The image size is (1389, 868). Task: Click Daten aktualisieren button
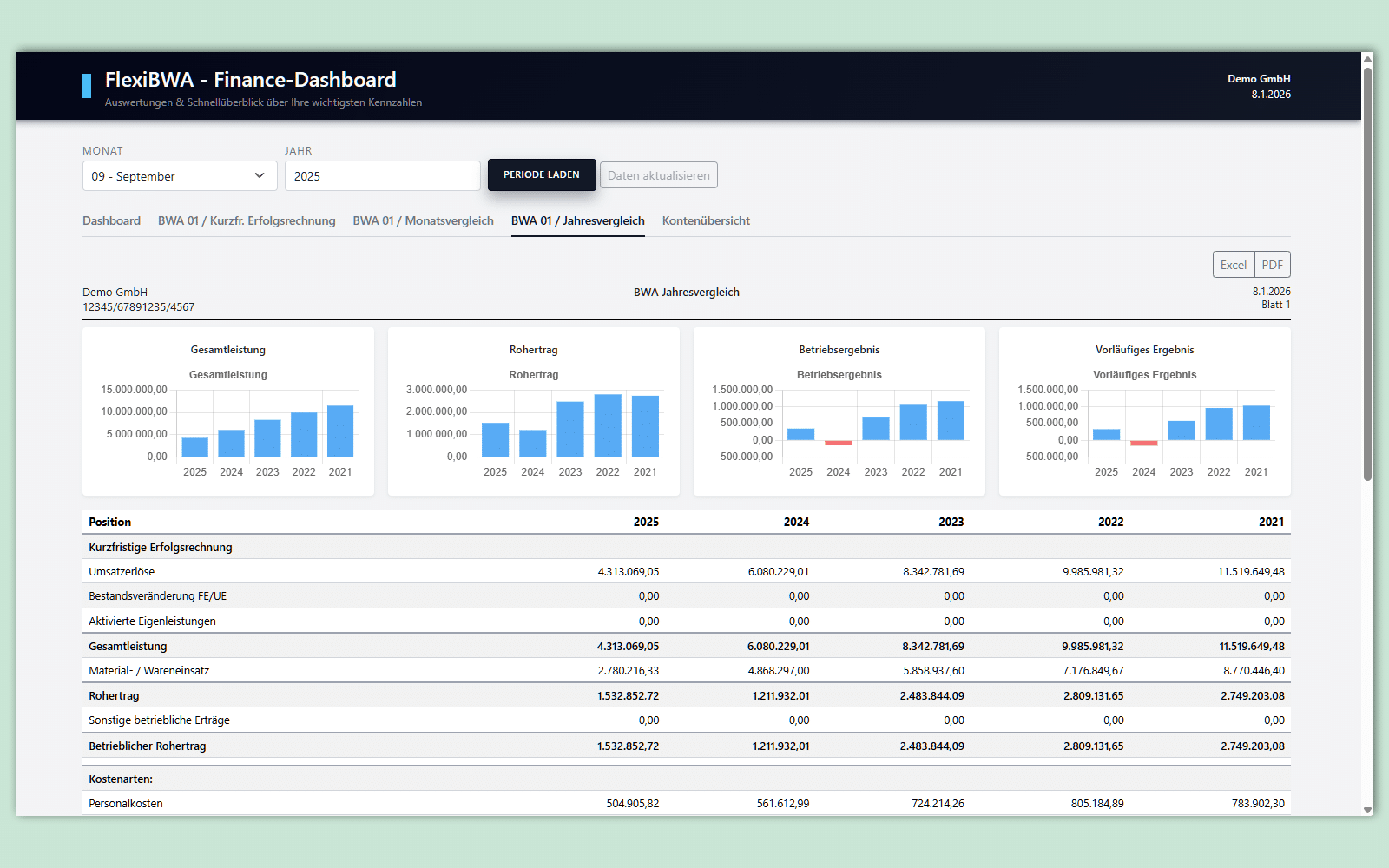[x=658, y=175]
